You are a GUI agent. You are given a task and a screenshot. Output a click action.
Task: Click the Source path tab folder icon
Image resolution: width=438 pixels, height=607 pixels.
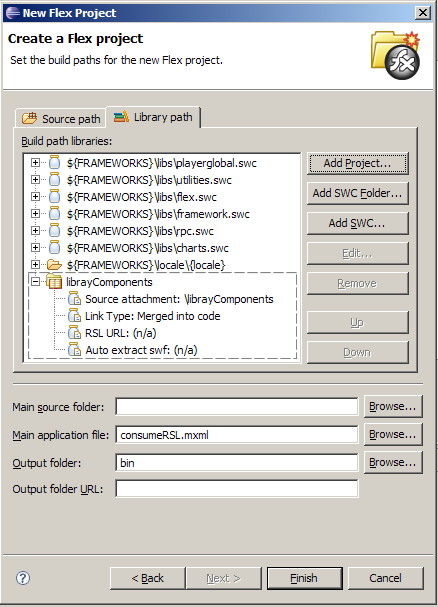click(29, 118)
